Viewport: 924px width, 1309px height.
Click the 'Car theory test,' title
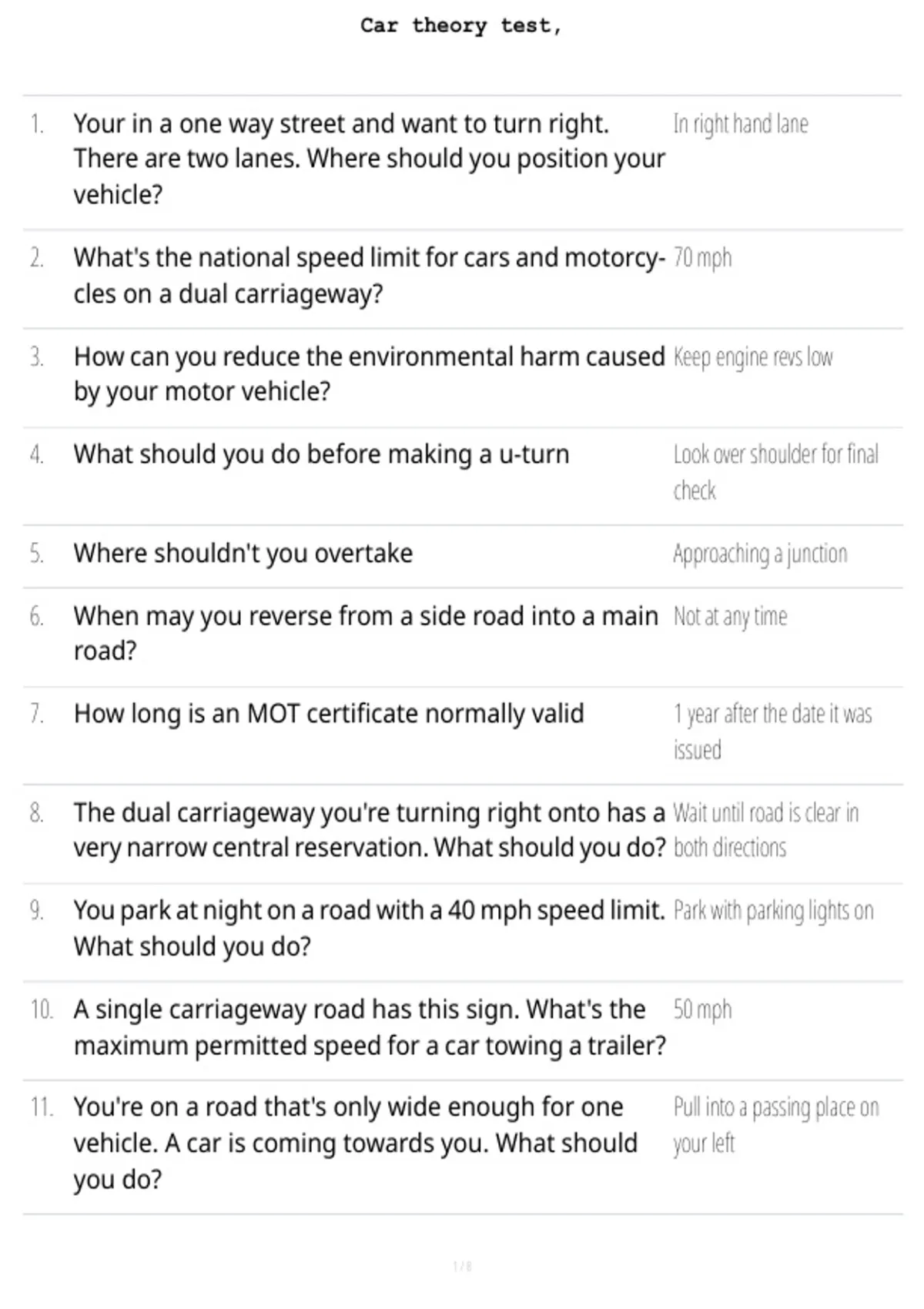tap(461, 26)
